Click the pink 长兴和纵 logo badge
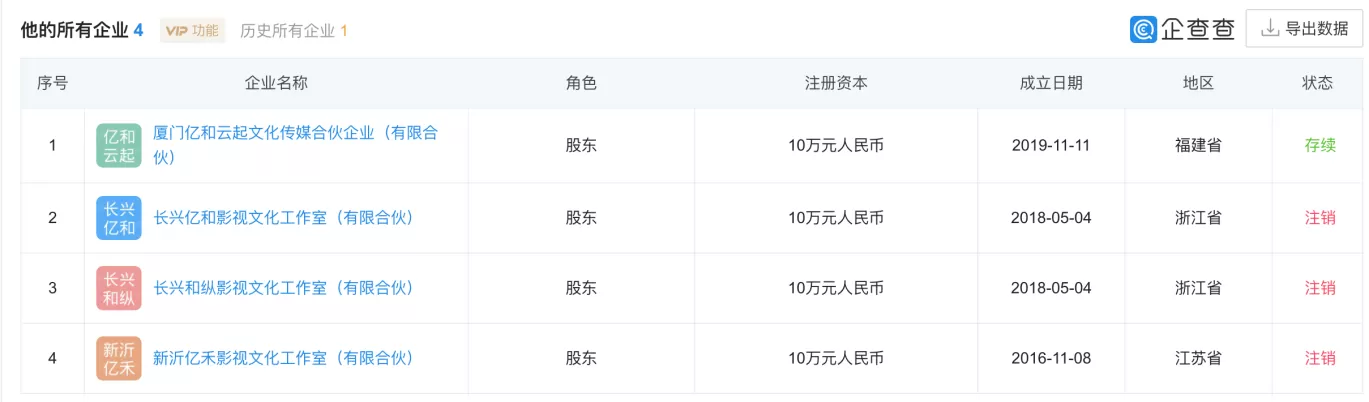Image resolution: width=1369 pixels, height=402 pixels. click(119, 288)
